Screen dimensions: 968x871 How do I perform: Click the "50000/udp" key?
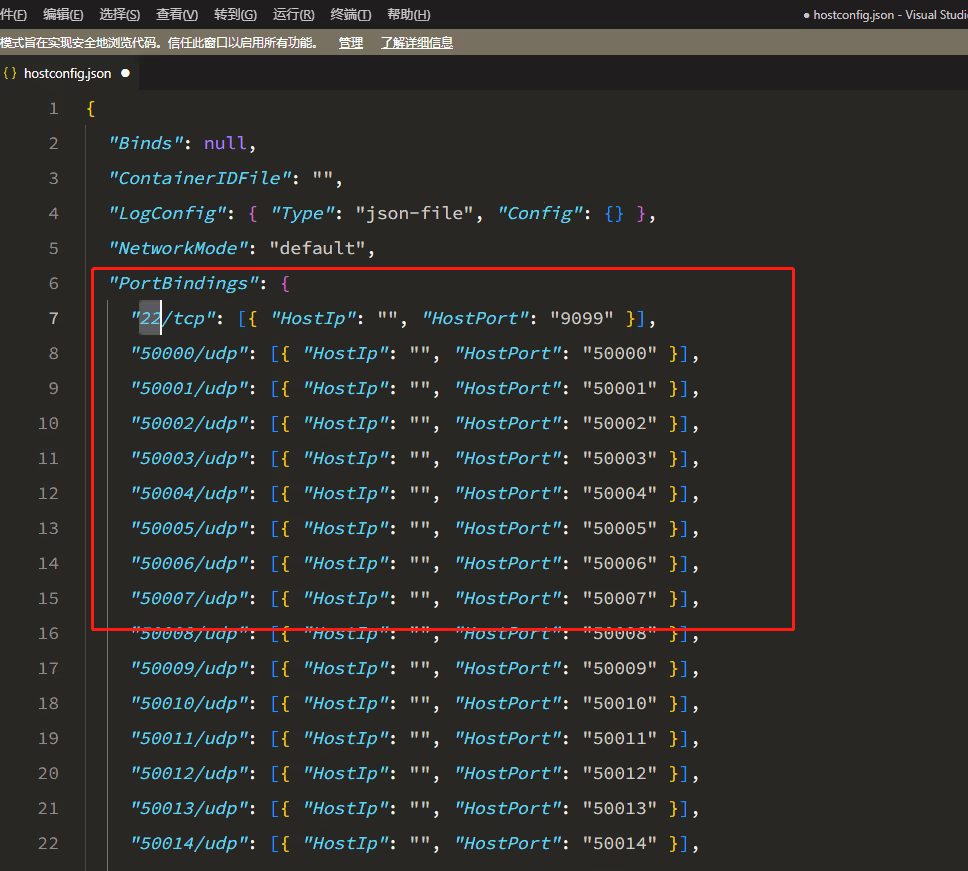click(x=189, y=354)
